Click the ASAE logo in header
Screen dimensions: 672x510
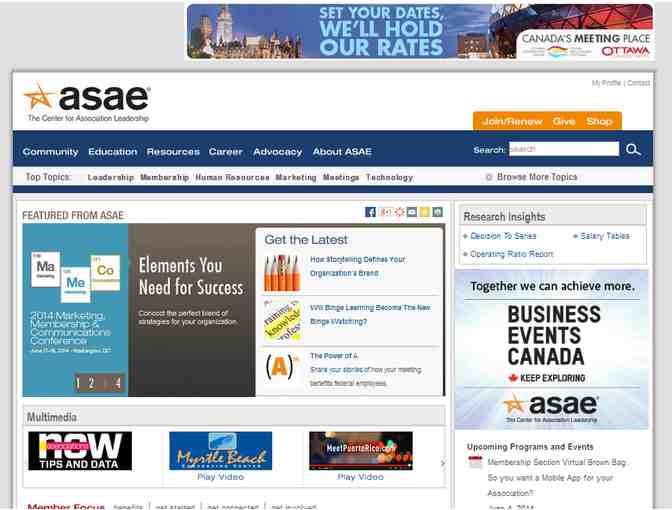point(87,103)
